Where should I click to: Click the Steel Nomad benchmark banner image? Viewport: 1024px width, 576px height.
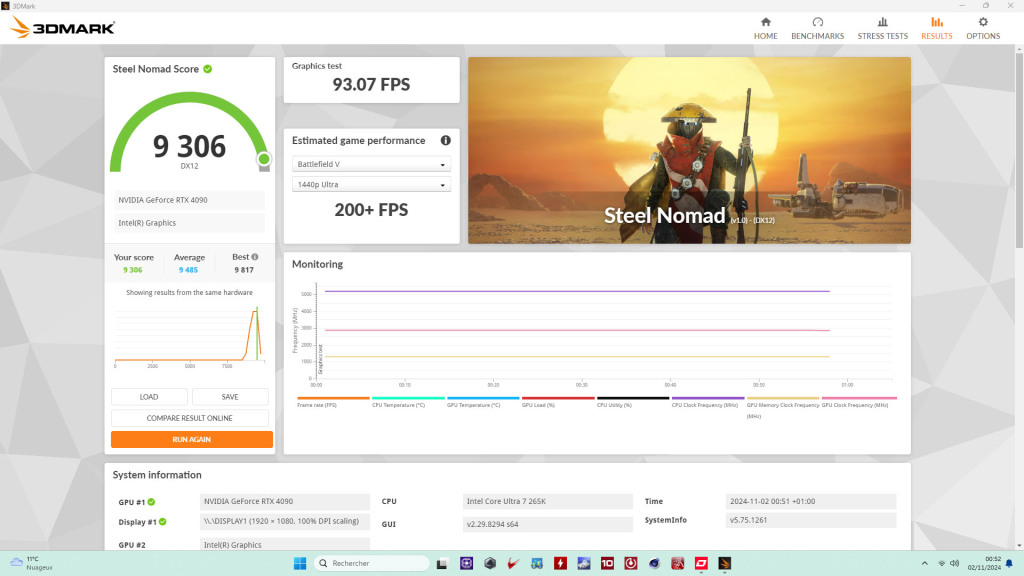pyautogui.click(x=689, y=150)
